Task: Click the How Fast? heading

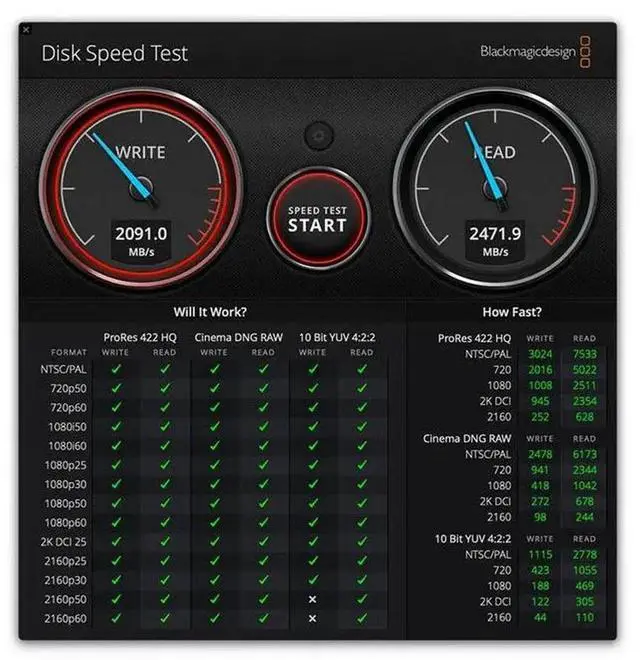Action: [512, 312]
